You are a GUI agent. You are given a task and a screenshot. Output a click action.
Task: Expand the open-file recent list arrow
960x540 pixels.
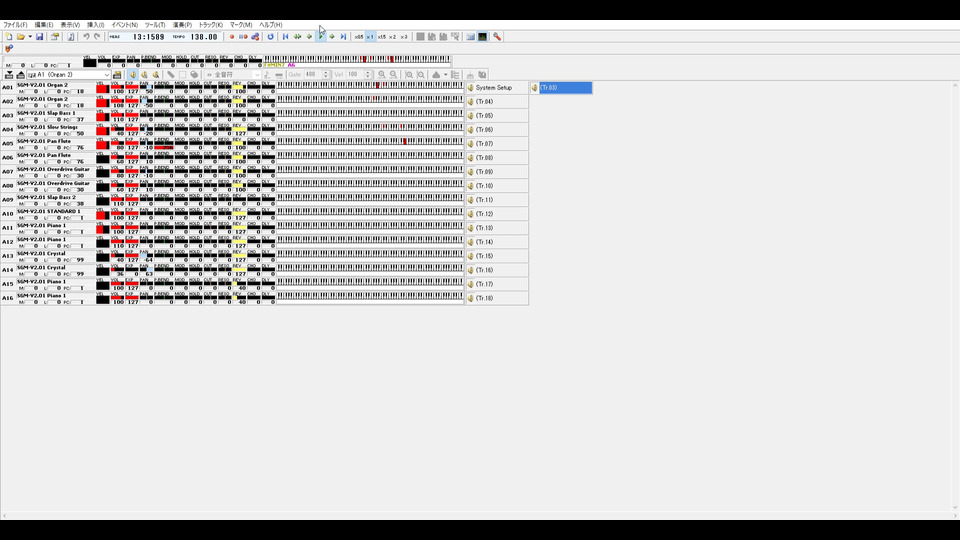pyautogui.click(x=30, y=37)
